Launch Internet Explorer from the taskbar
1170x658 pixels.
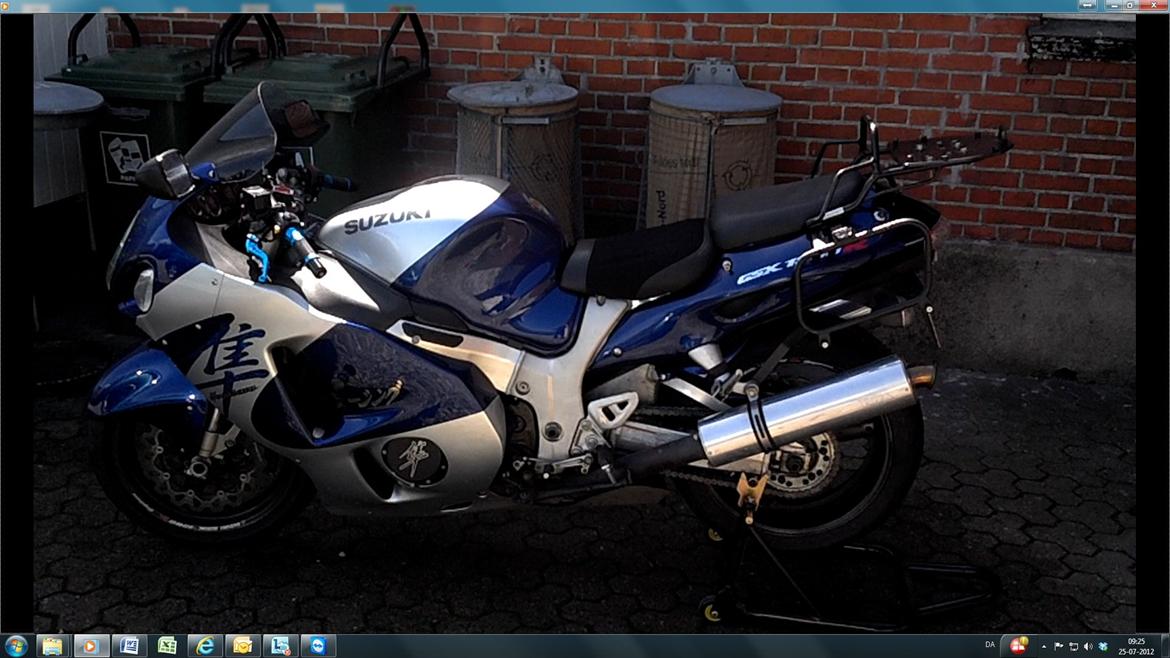click(207, 645)
